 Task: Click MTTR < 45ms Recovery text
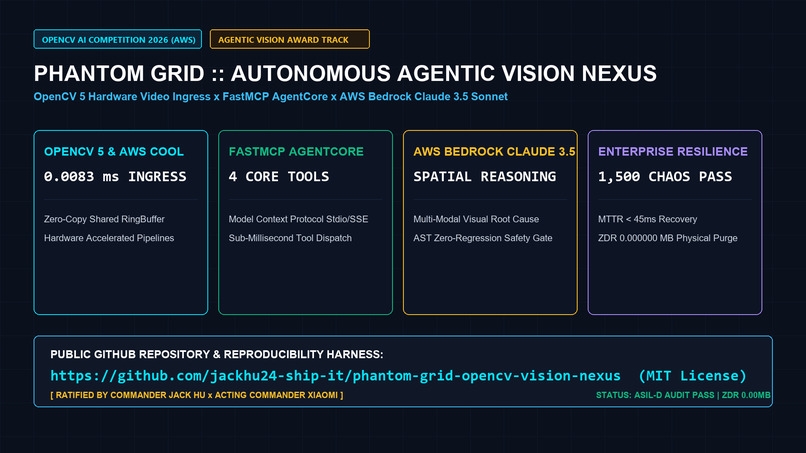(x=648, y=219)
